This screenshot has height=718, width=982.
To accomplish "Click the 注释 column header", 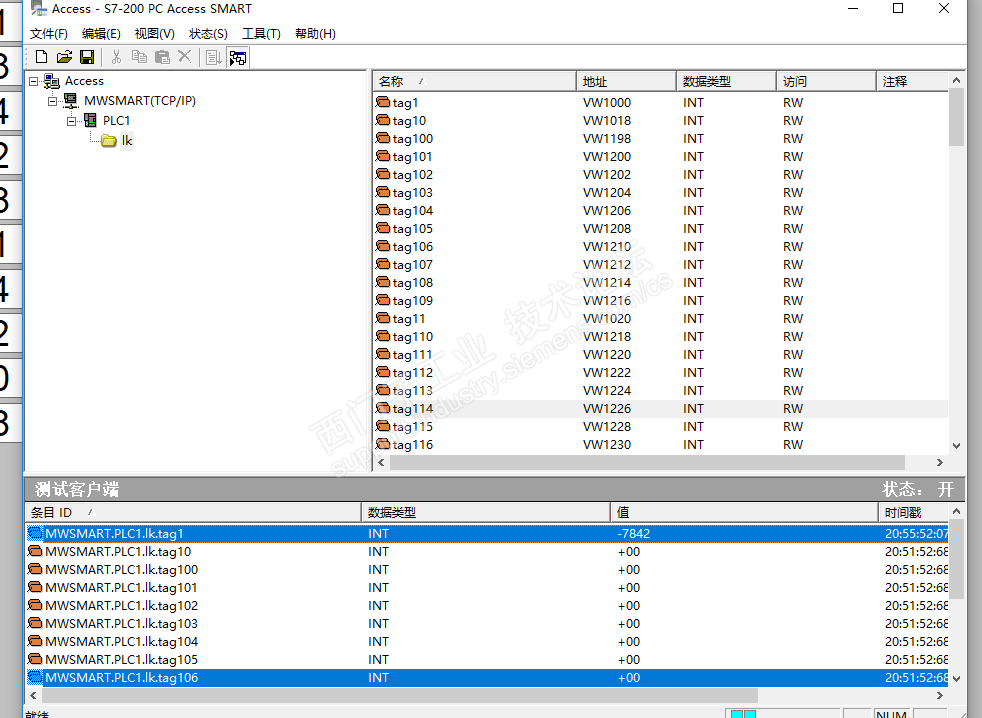I will point(912,81).
